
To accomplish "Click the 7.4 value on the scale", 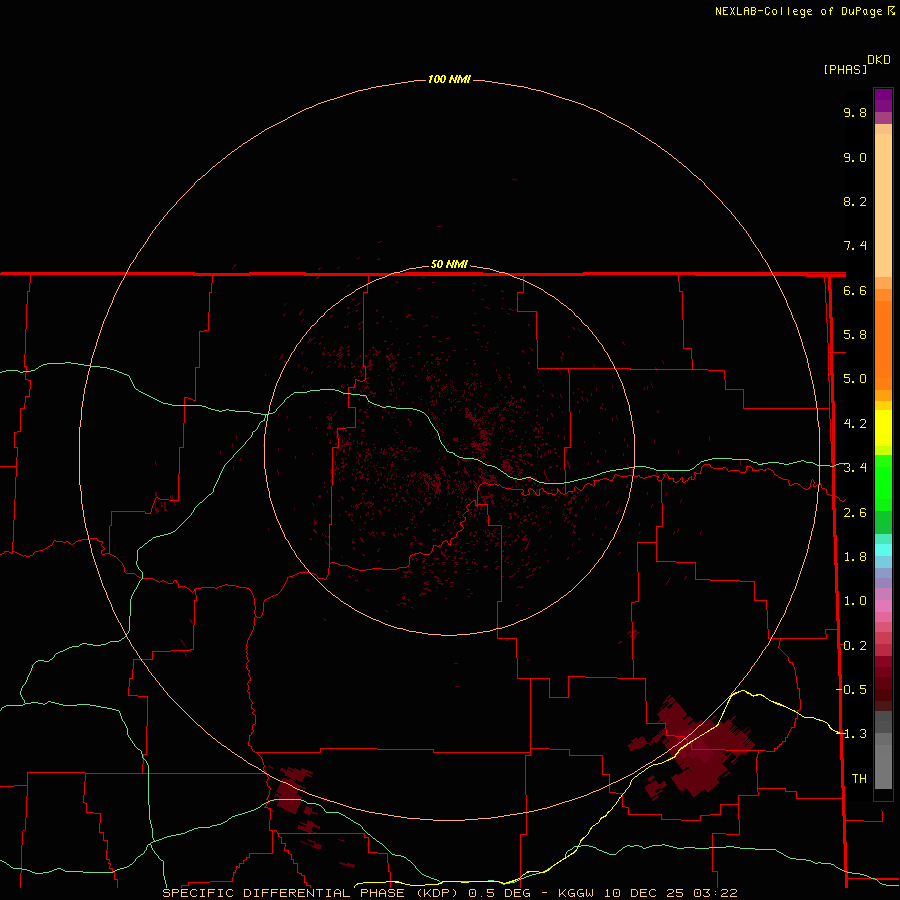I will [855, 246].
